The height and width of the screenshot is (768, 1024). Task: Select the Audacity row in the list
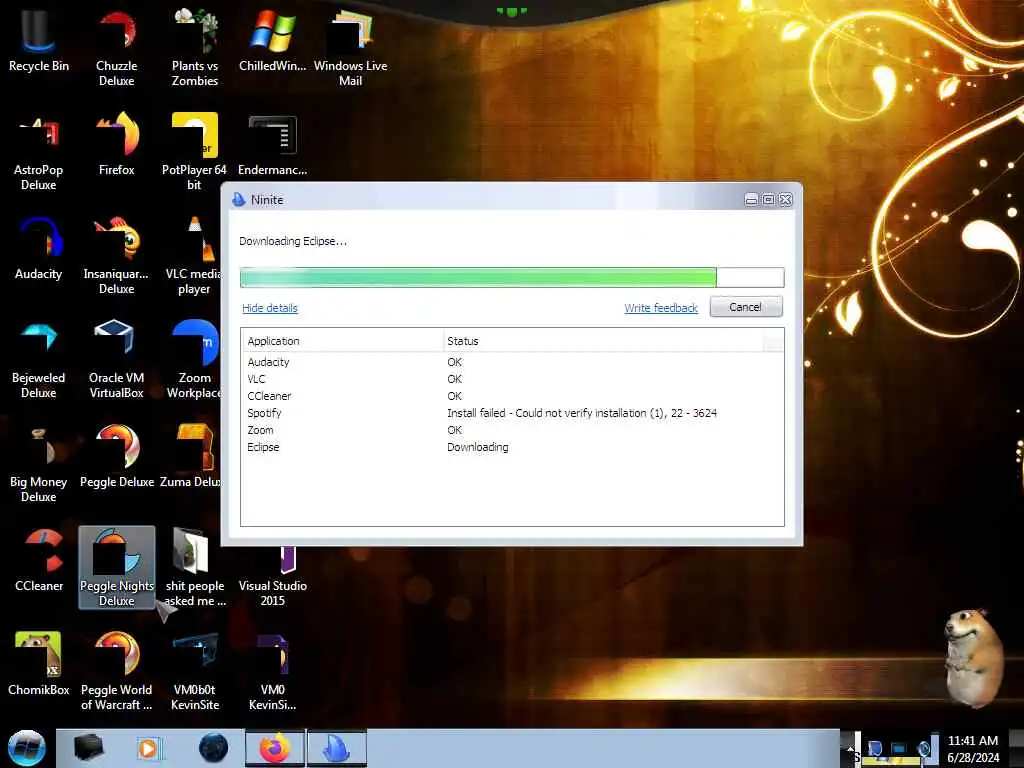[512, 362]
